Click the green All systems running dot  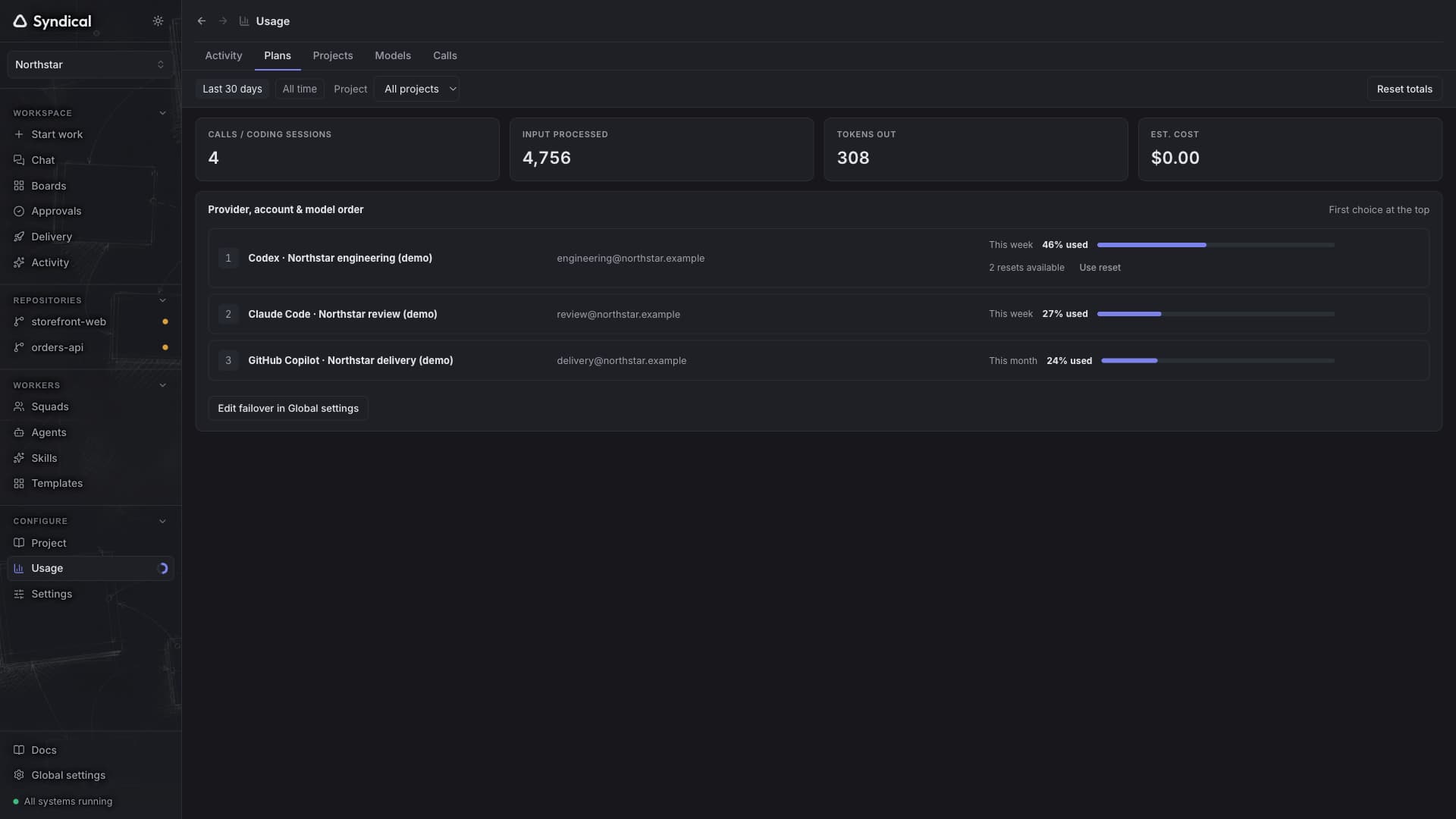coord(16,802)
